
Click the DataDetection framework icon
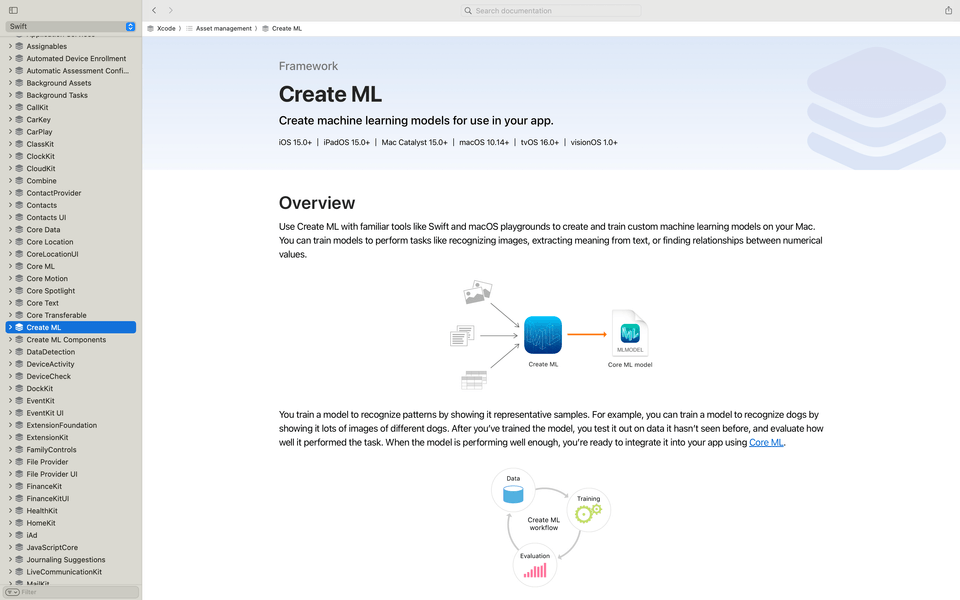[x=20, y=353]
